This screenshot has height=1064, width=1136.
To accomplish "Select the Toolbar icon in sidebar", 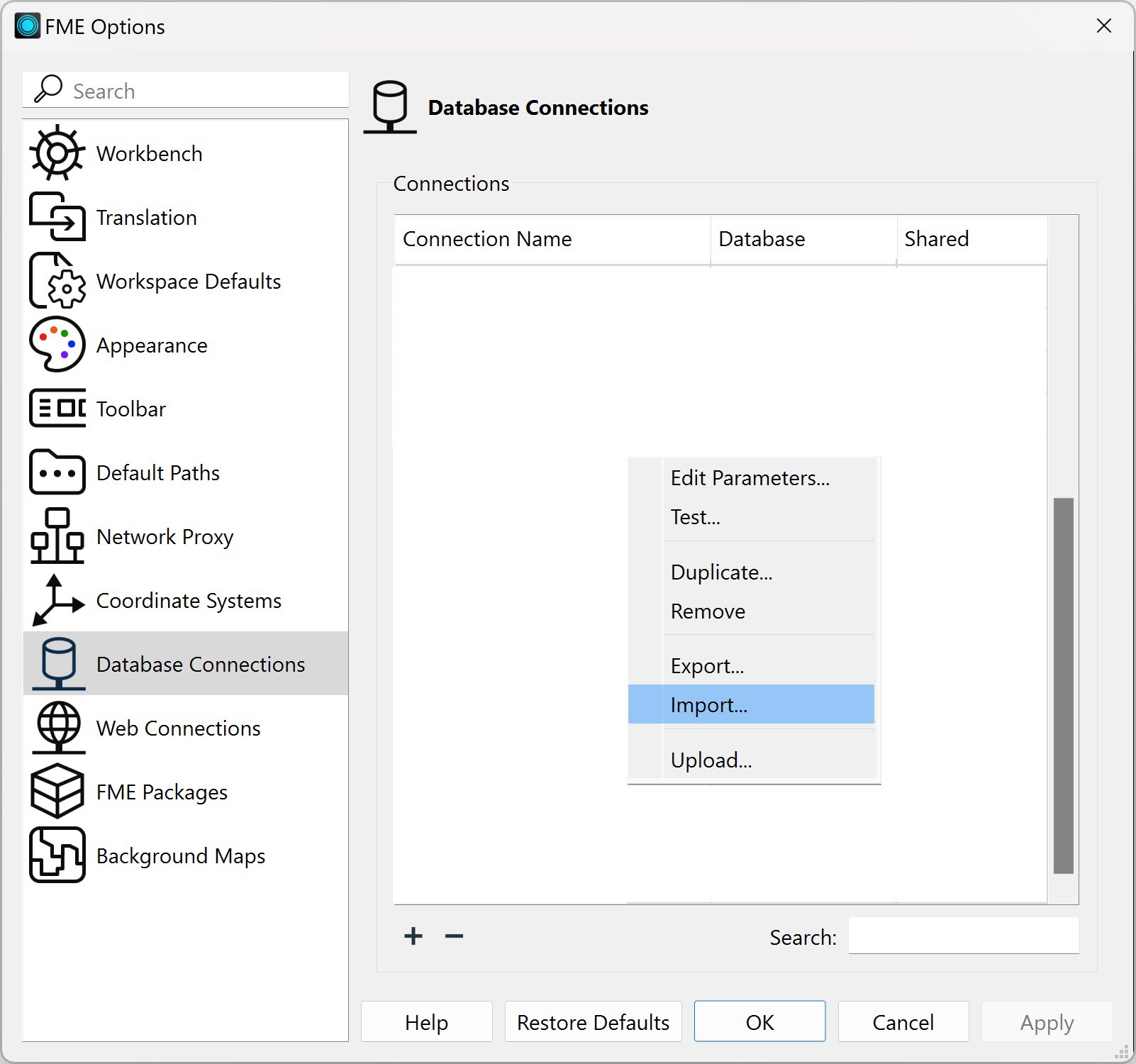I will tap(57, 409).
